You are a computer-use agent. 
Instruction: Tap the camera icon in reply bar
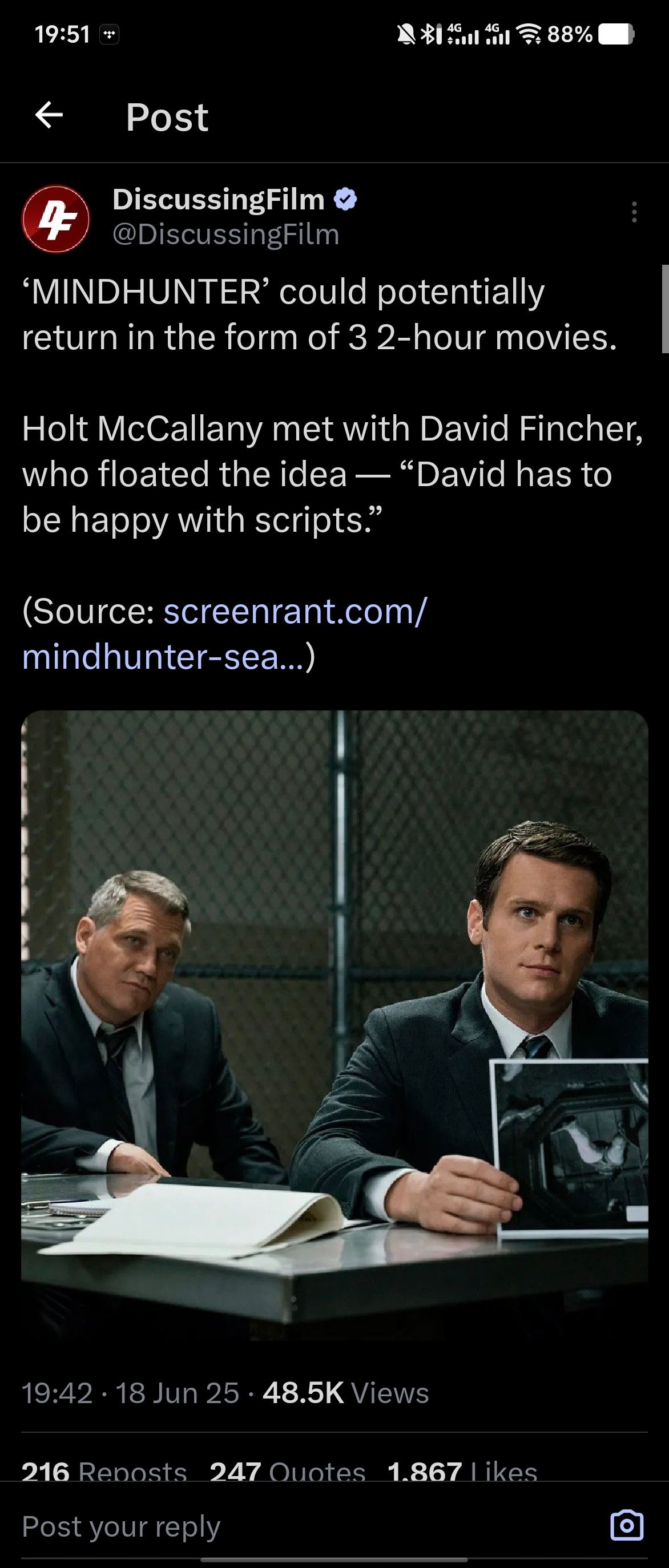pyautogui.click(x=626, y=1525)
